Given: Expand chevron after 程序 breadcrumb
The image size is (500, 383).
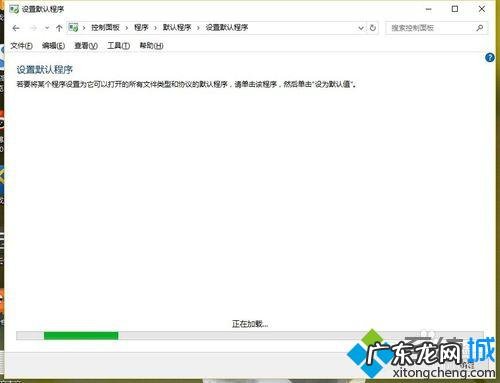Looking at the screenshot, I should pos(155,28).
